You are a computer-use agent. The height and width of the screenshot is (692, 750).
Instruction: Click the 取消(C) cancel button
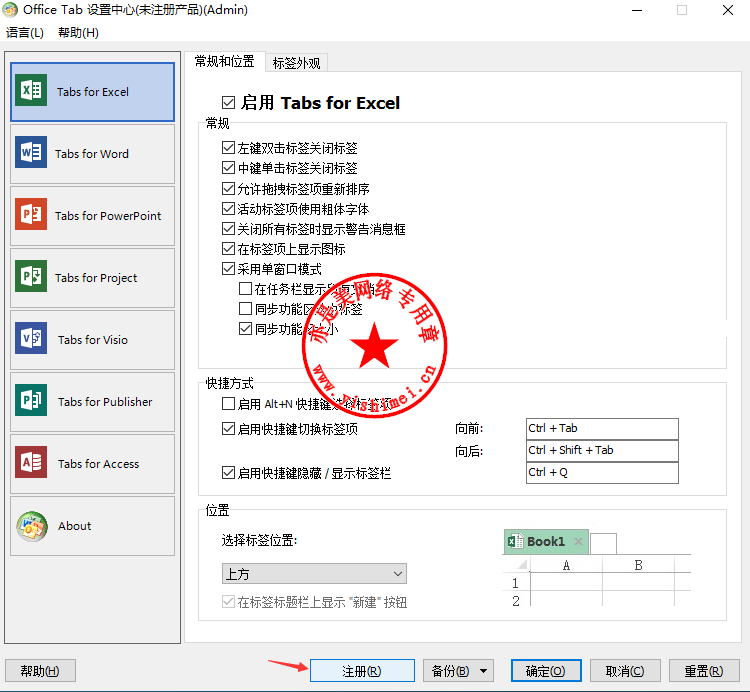click(625, 671)
